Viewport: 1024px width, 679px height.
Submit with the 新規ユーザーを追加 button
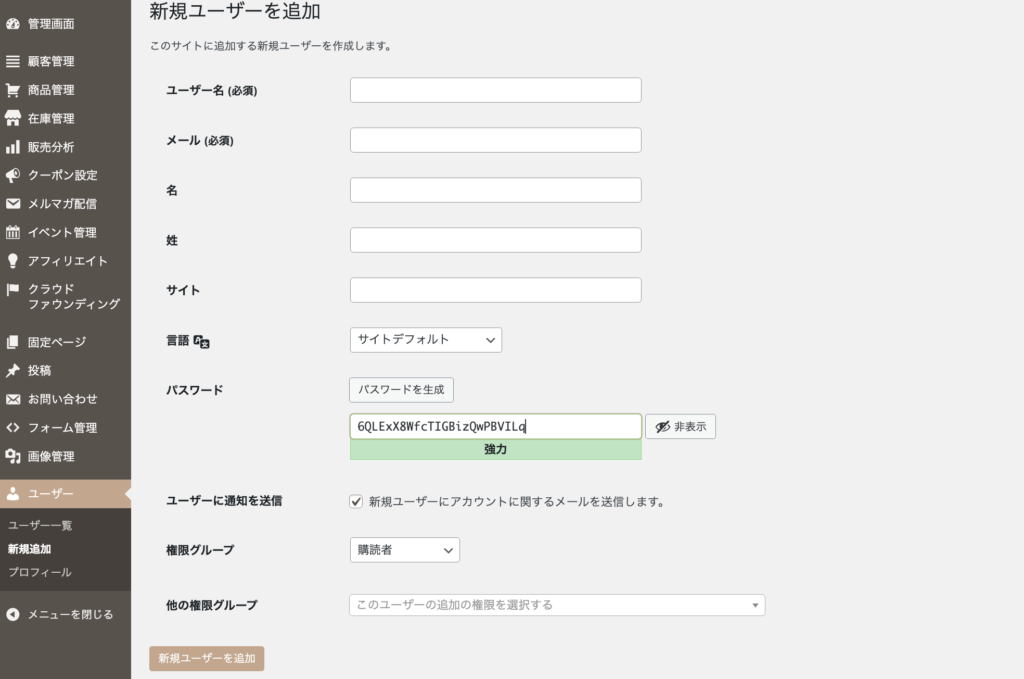(x=206, y=658)
